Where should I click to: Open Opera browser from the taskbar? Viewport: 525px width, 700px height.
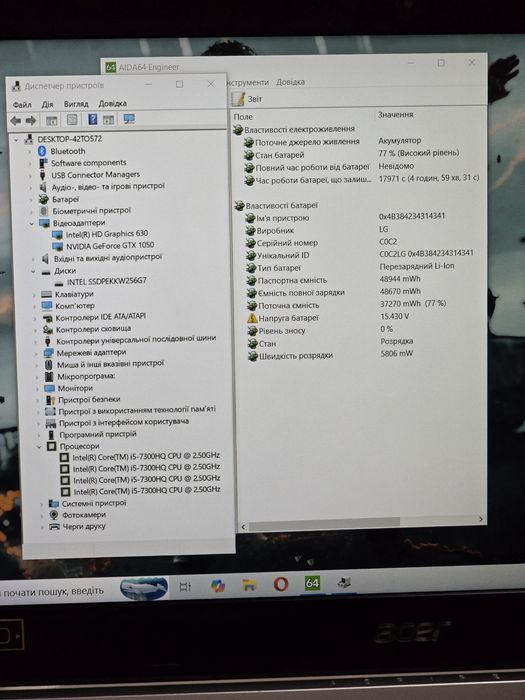pyautogui.click(x=280, y=584)
